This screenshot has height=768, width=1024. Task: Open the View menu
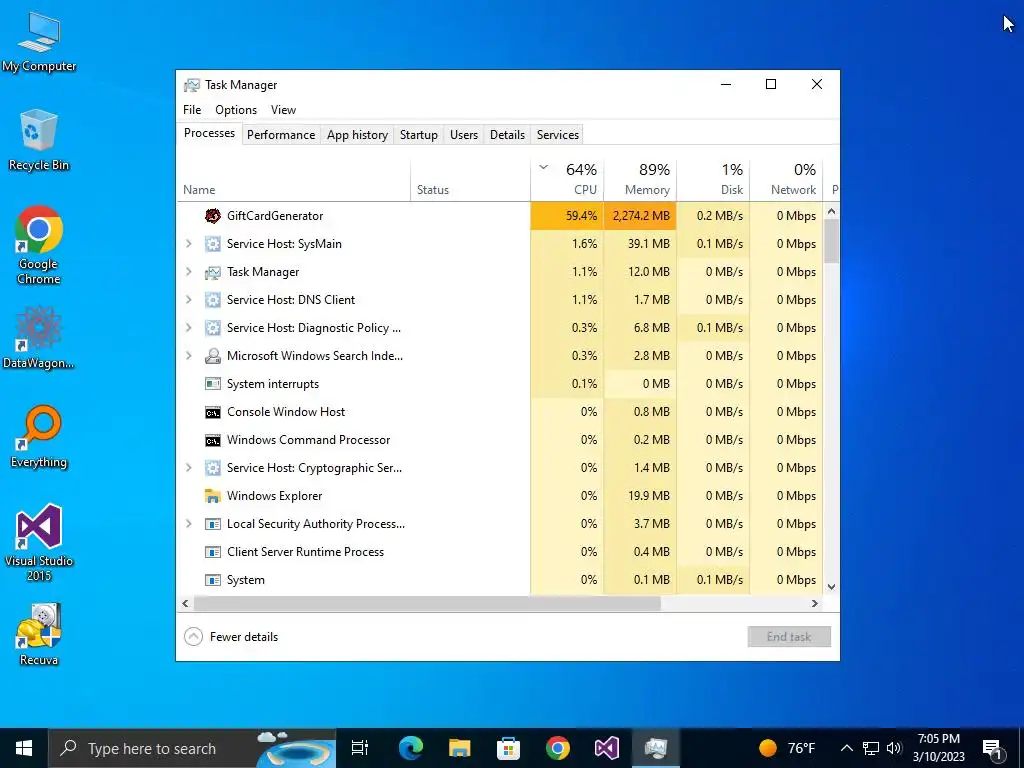(283, 110)
